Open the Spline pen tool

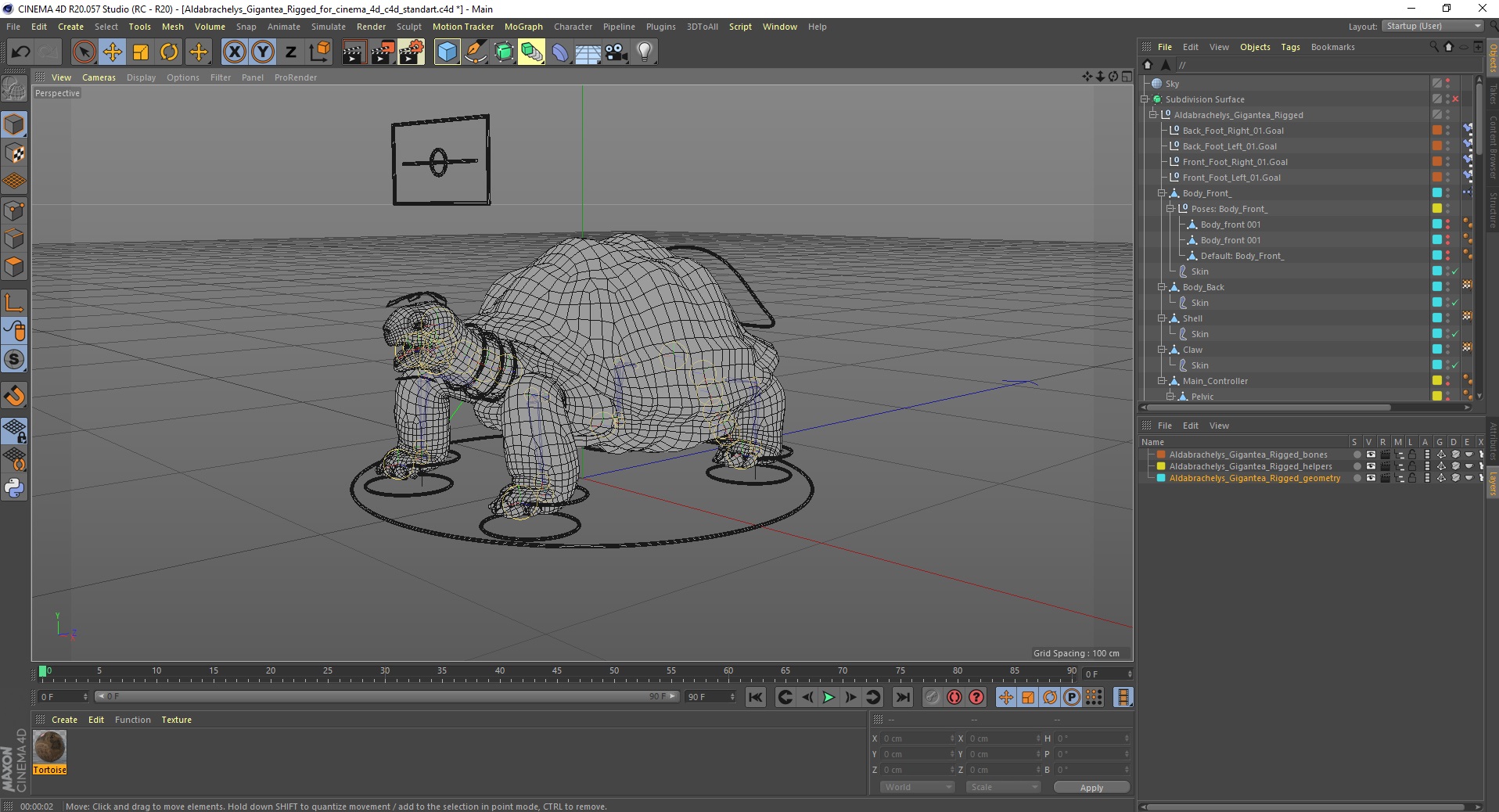tap(475, 52)
